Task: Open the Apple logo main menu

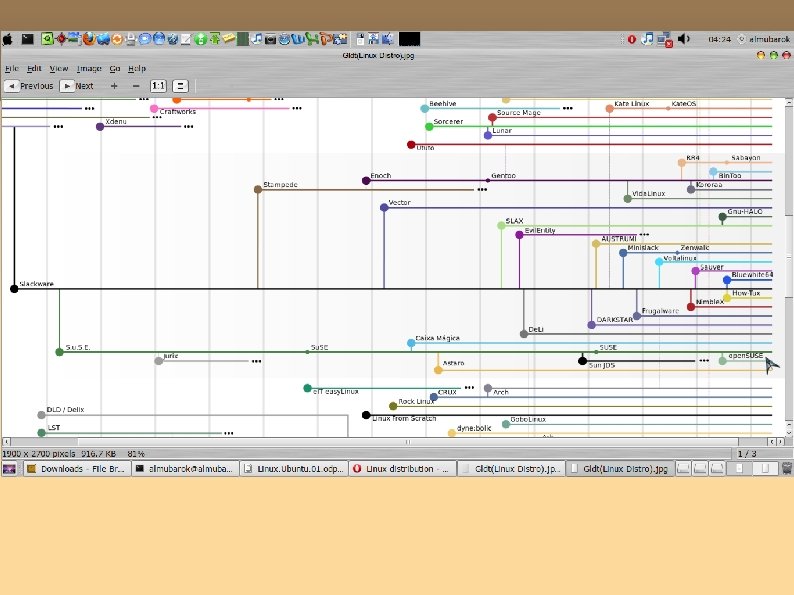Action: tap(8, 39)
